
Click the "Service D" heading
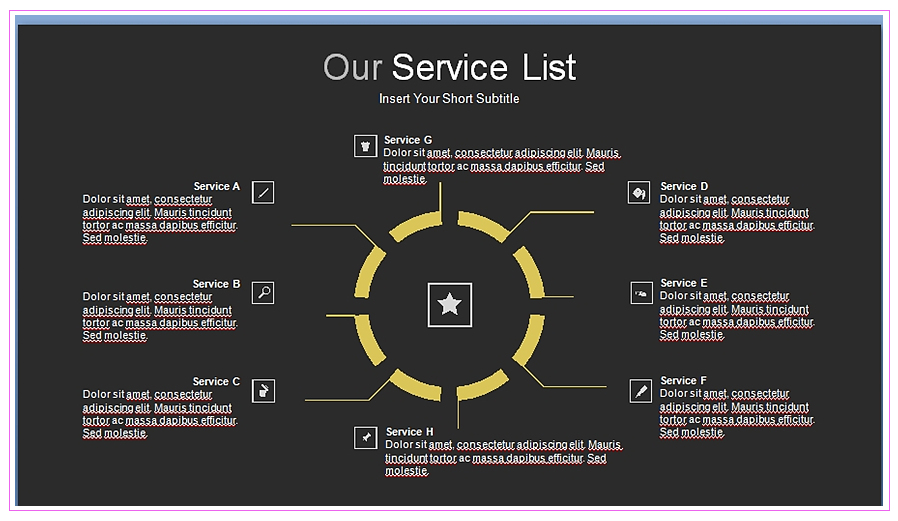coord(684,186)
